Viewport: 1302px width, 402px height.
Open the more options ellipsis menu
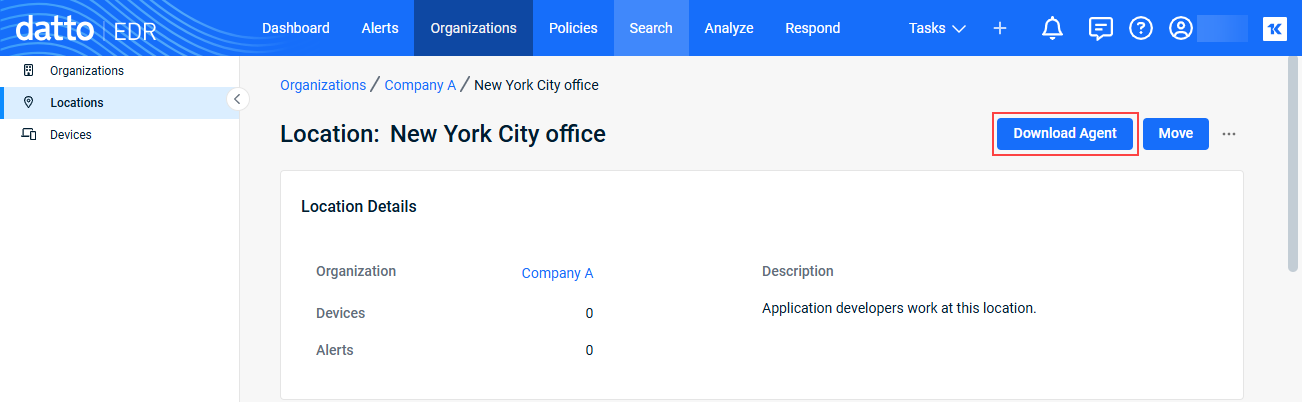[1229, 134]
